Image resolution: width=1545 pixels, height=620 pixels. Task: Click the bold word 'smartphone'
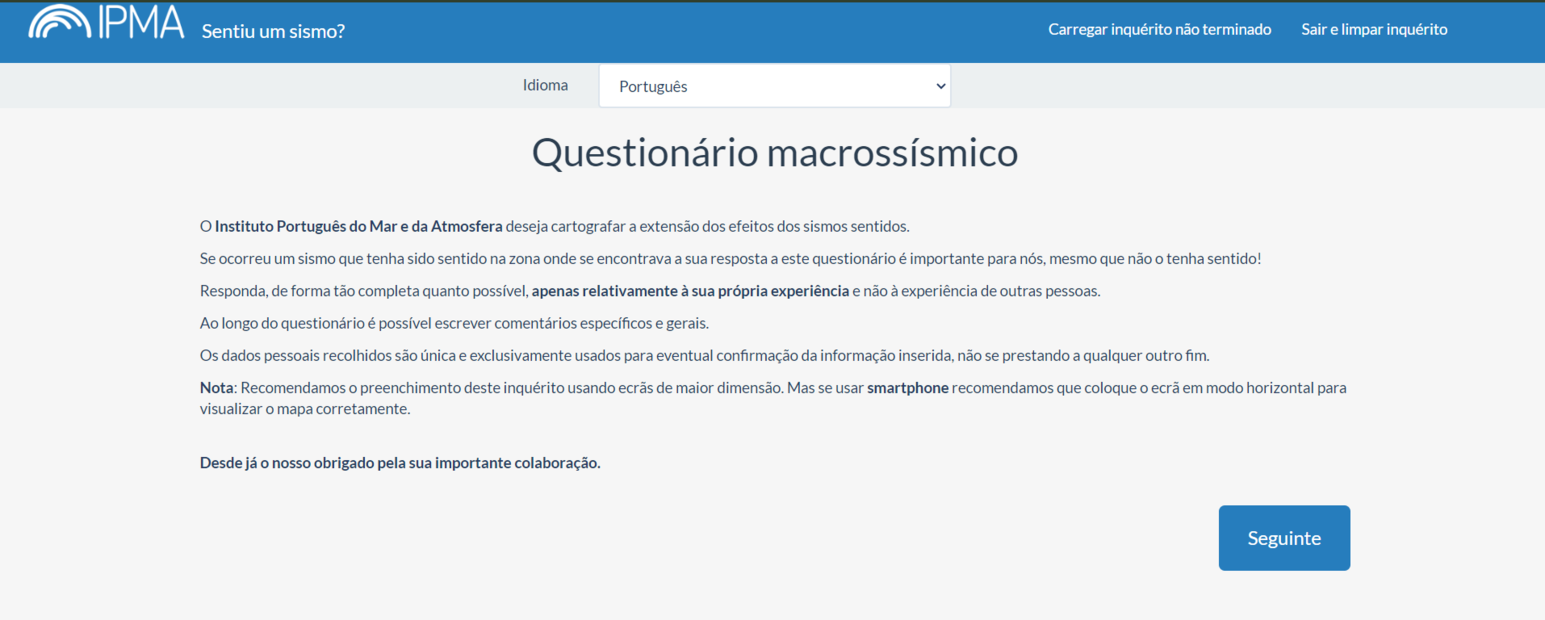coord(907,388)
